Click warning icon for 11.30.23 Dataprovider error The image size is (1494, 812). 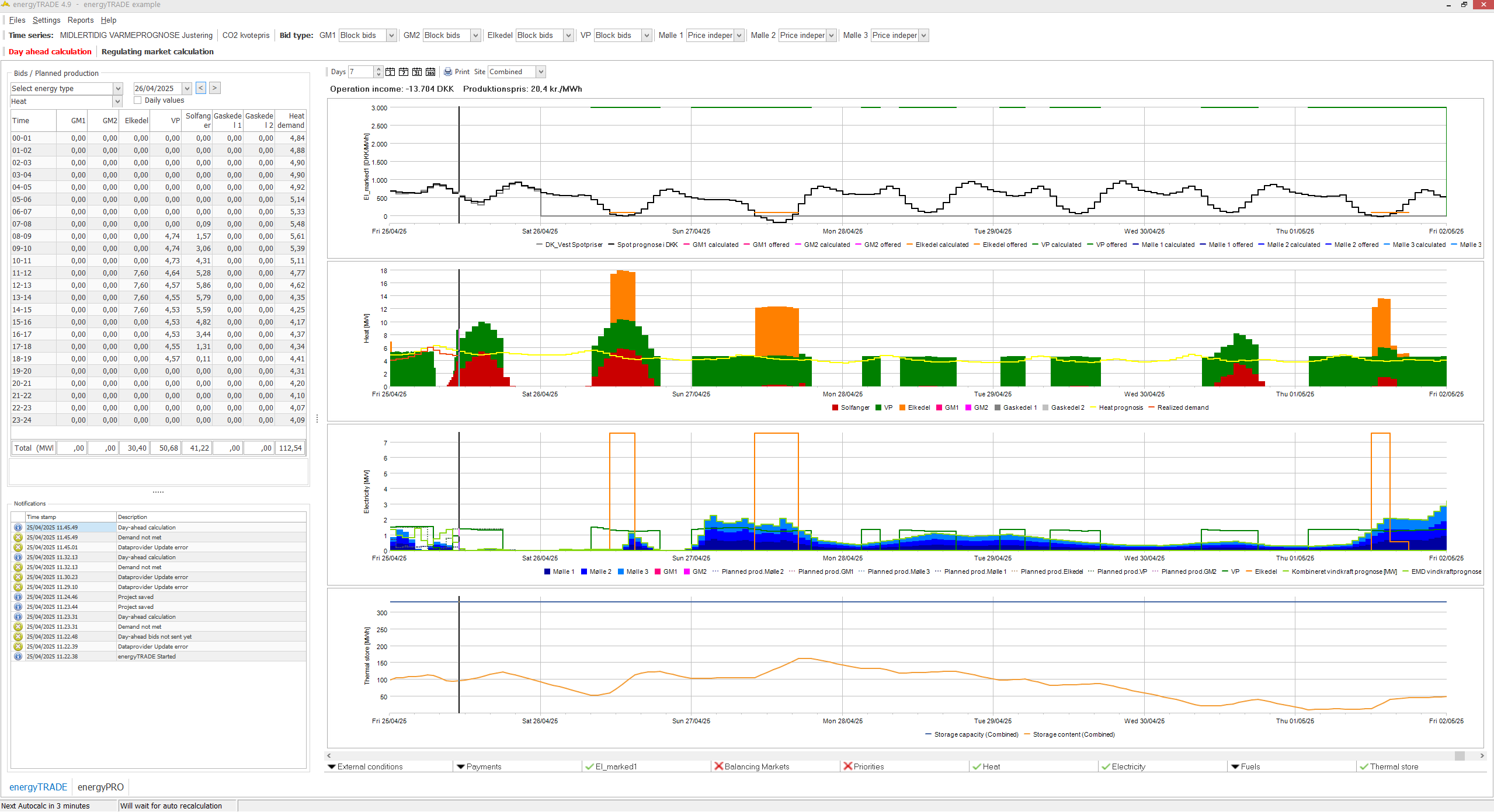tap(18, 577)
